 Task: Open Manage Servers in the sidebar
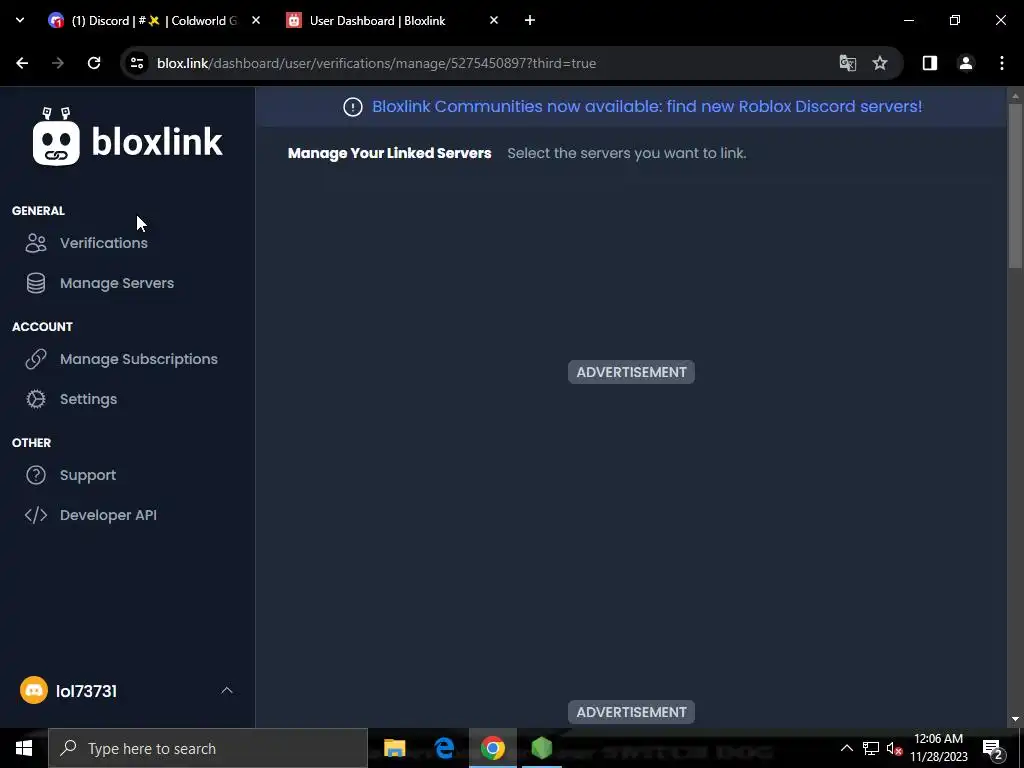pyautogui.click(x=117, y=283)
